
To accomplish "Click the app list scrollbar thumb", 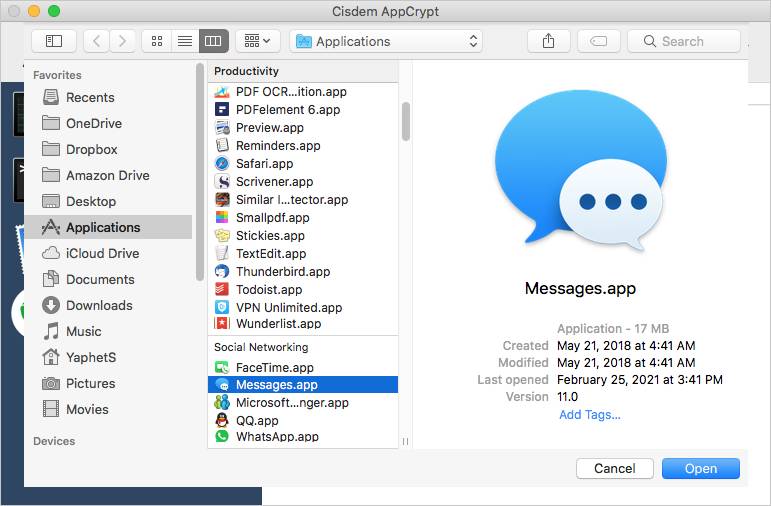I will (406, 121).
